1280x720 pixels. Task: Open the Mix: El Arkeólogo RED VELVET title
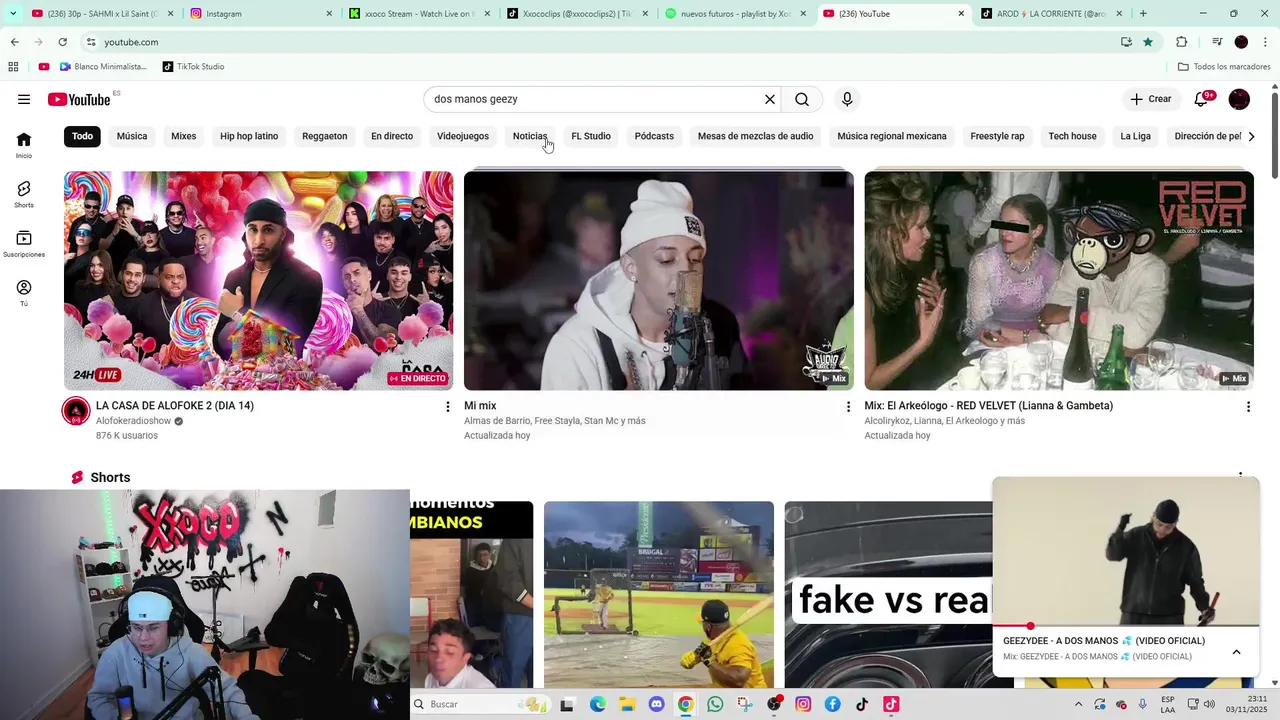[x=988, y=406]
